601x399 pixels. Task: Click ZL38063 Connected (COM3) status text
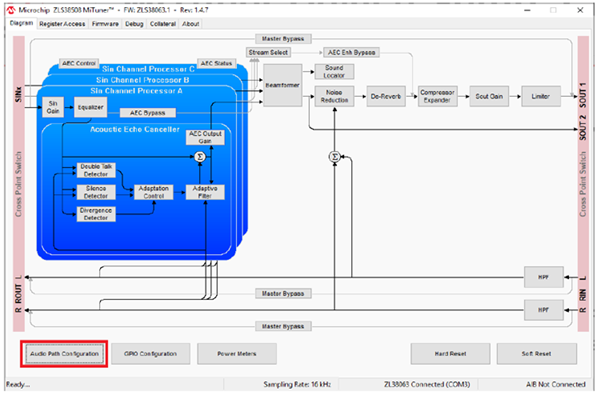tap(427, 384)
